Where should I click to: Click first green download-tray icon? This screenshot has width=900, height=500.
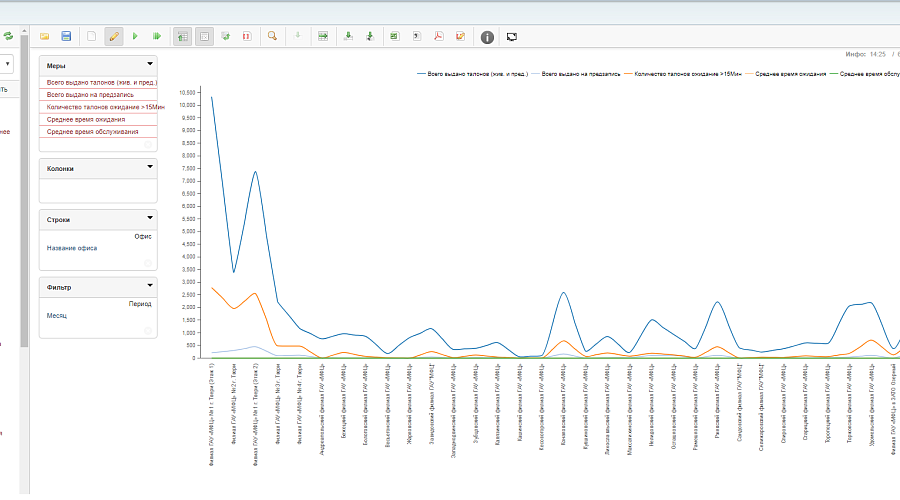(x=348, y=36)
